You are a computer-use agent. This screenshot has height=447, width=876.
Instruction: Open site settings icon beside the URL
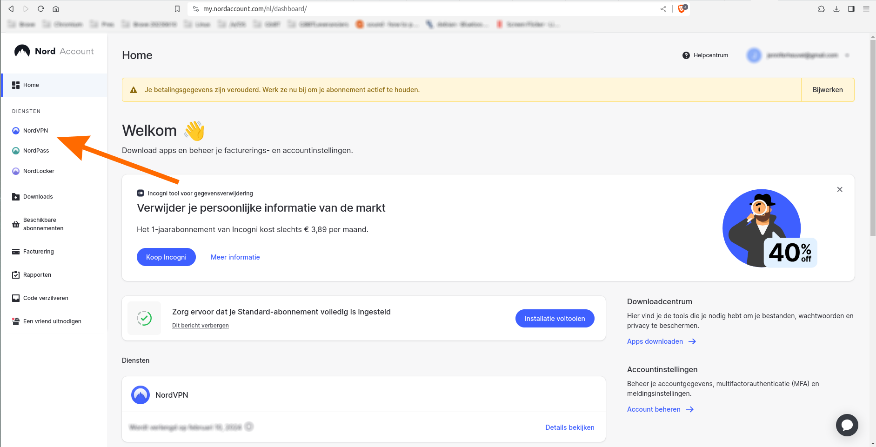coord(196,9)
